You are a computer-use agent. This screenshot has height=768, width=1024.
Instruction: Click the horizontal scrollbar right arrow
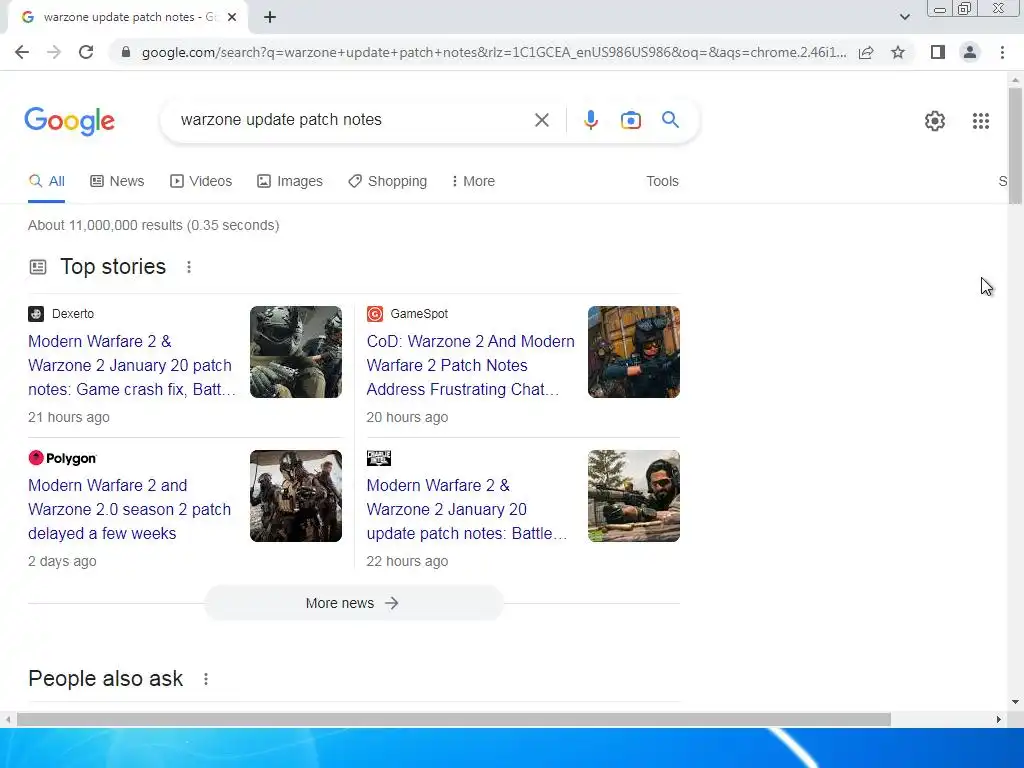tap(999, 720)
